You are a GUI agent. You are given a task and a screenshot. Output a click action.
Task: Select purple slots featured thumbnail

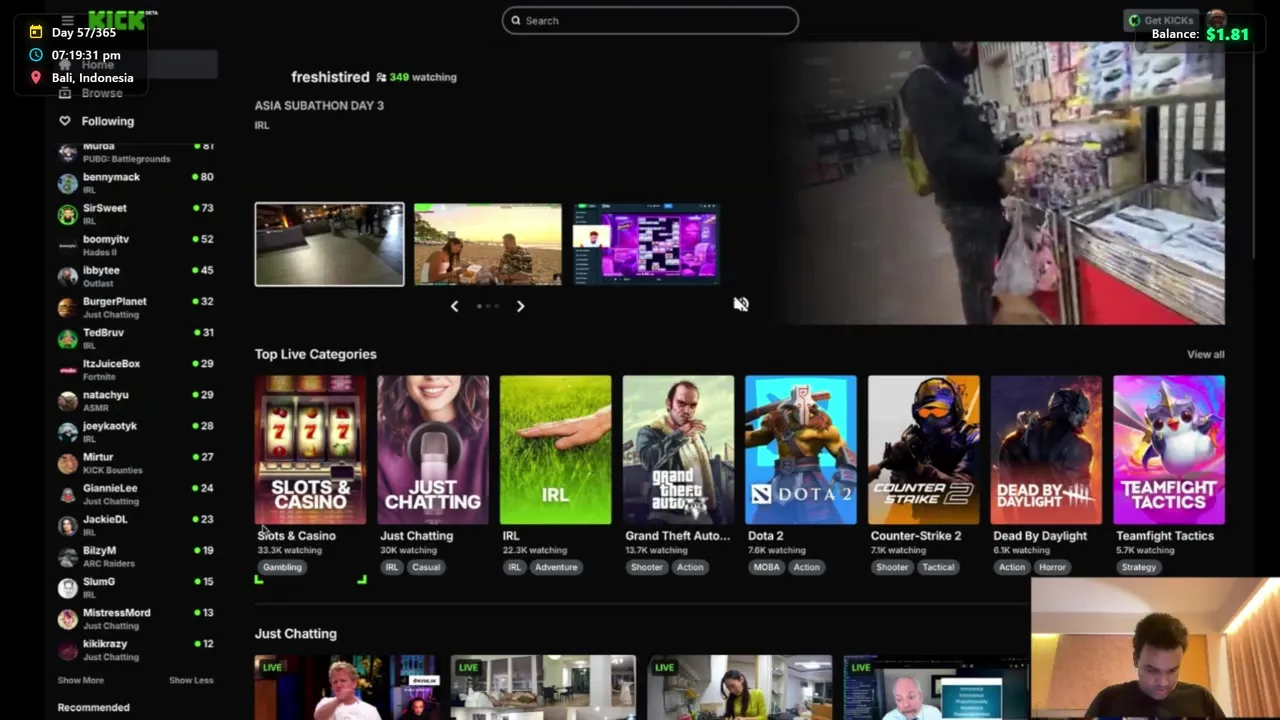tap(647, 244)
